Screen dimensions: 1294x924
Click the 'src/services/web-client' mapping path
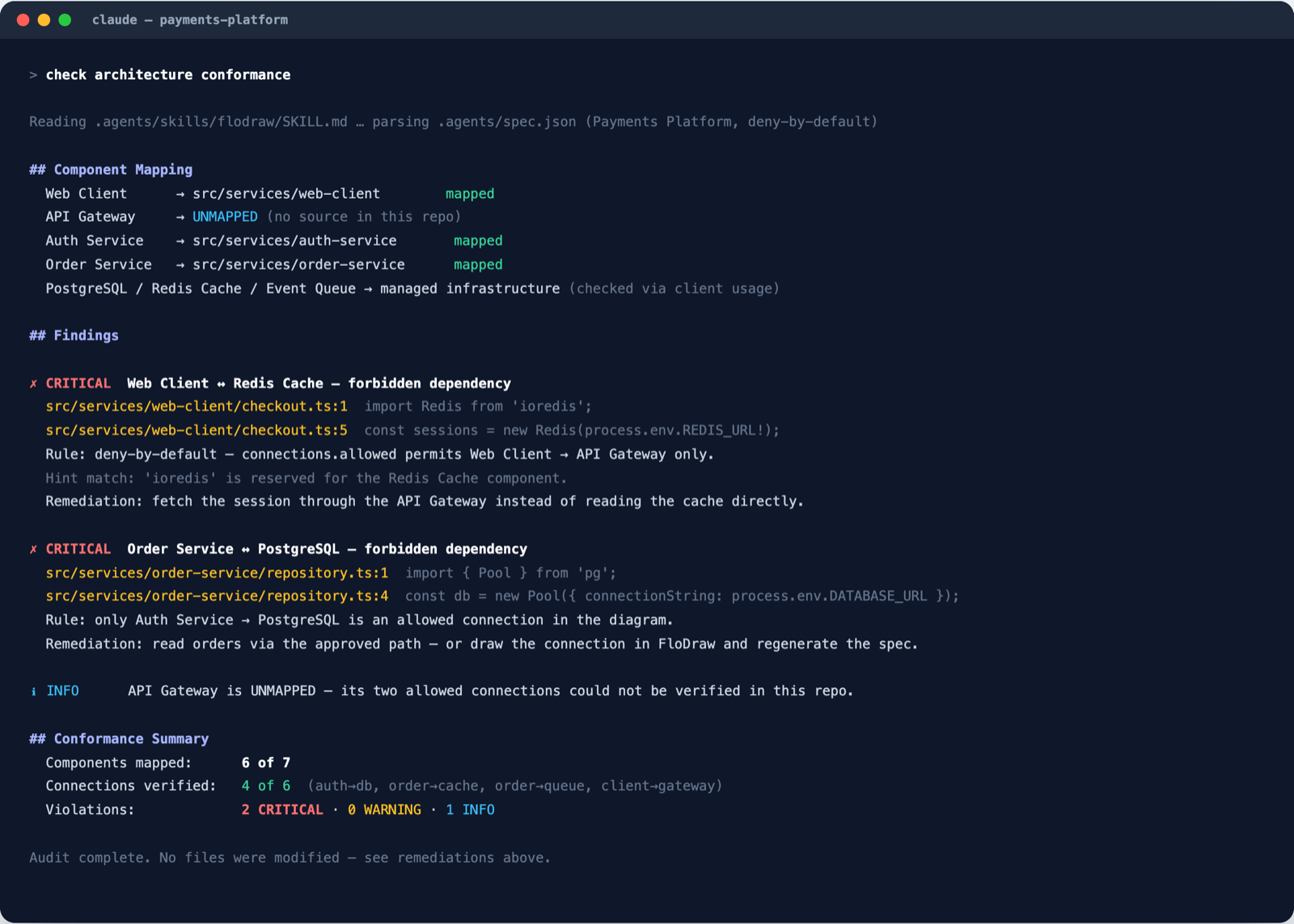pos(286,194)
